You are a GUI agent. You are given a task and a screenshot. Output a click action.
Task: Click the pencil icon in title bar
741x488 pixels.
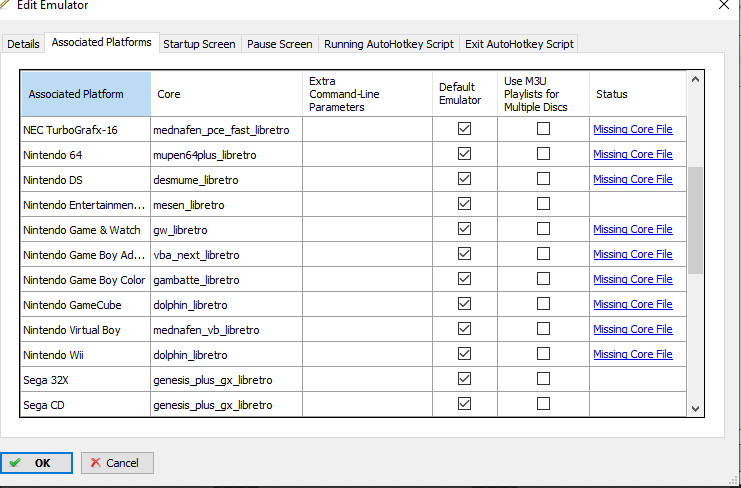pos(4,5)
